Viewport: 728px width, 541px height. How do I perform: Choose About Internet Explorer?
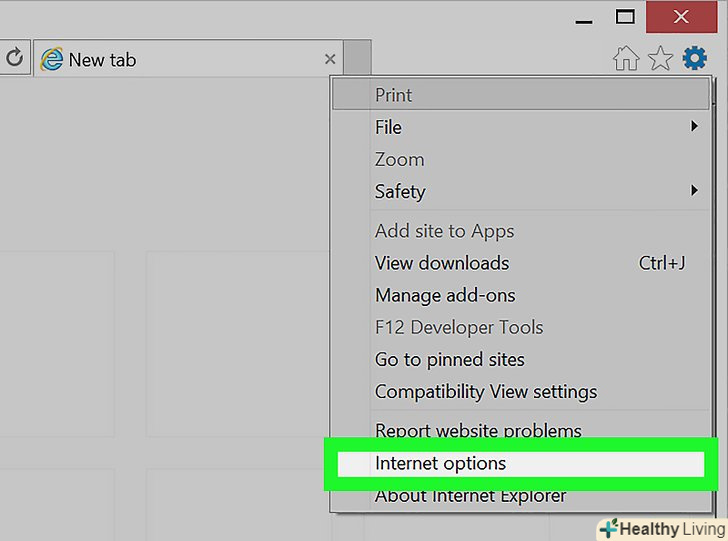point(520,496)
